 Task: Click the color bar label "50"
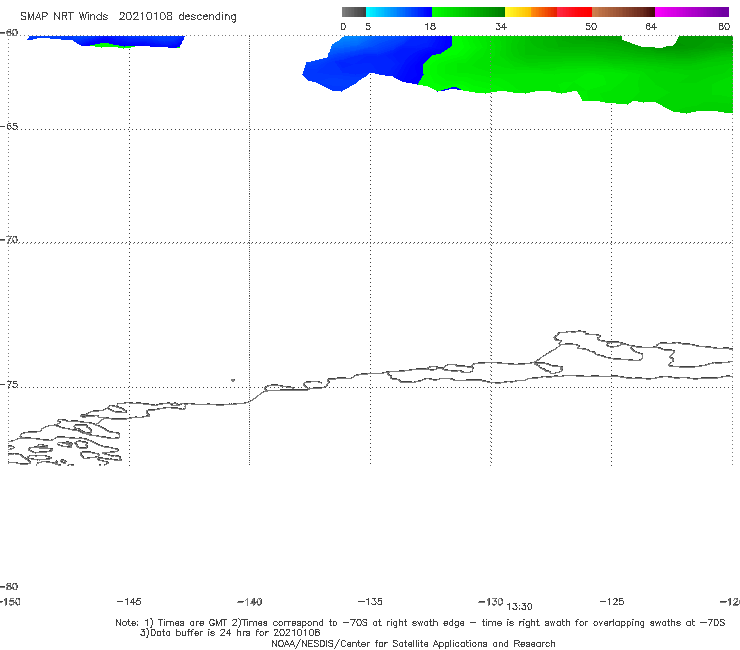click(x=591, y=26)
